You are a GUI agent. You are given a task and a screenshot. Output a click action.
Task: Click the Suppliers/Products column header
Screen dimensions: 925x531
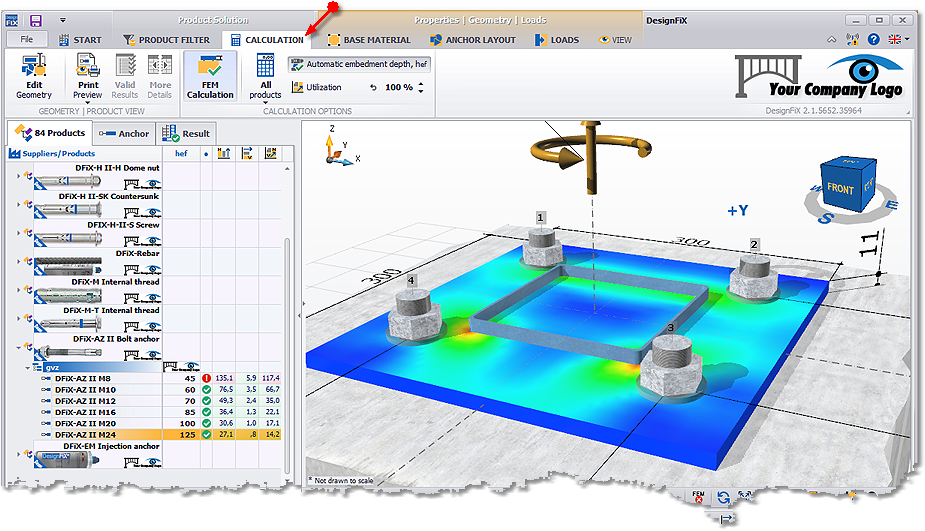pyautogui.click(x=84, y=153)
